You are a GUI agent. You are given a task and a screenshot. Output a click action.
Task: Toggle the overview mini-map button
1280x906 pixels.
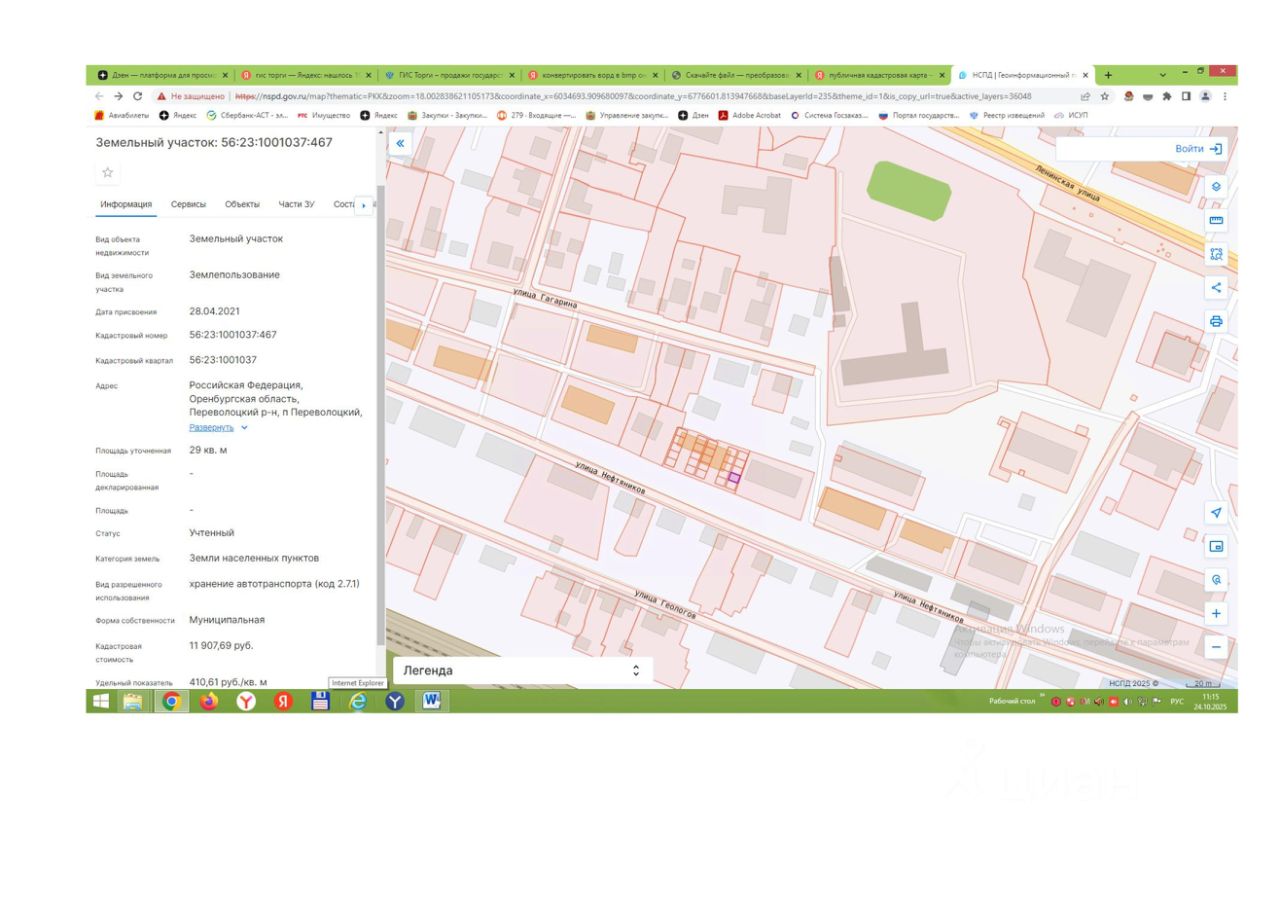click(1216, 546)
